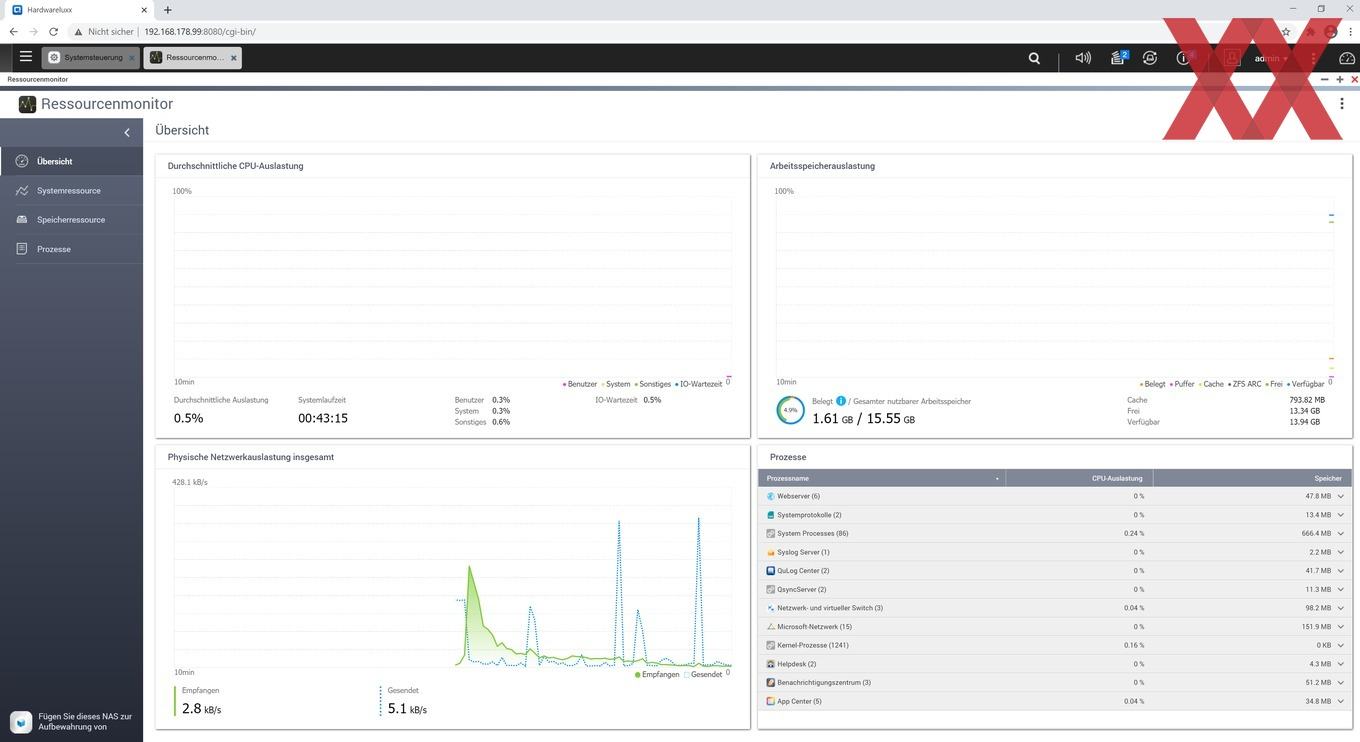
Task: Open Speicherressource in the sidebar
Action: [x=71, y=219]
